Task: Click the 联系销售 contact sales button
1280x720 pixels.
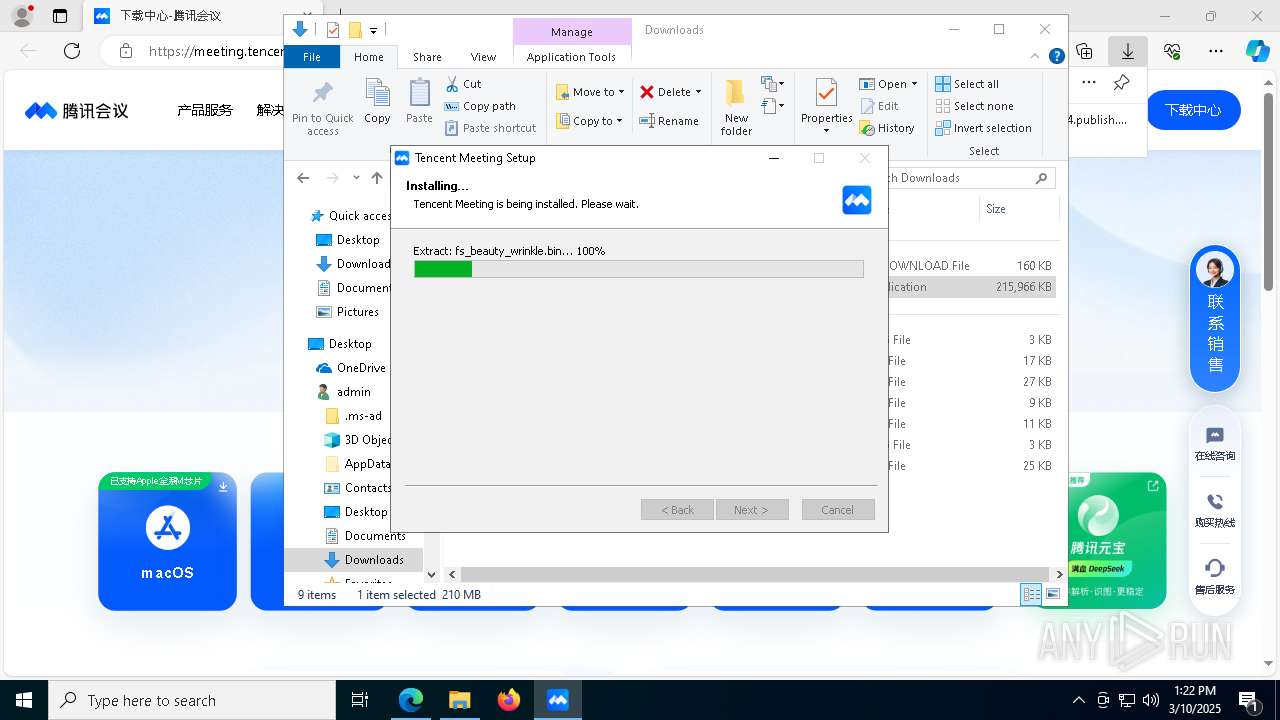Action: [1215, 319]
